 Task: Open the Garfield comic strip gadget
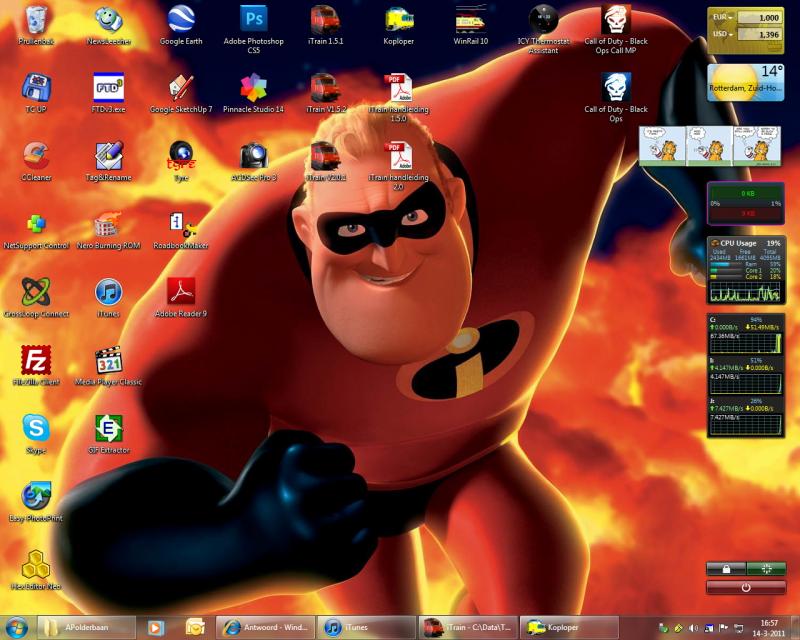[710, 146]
